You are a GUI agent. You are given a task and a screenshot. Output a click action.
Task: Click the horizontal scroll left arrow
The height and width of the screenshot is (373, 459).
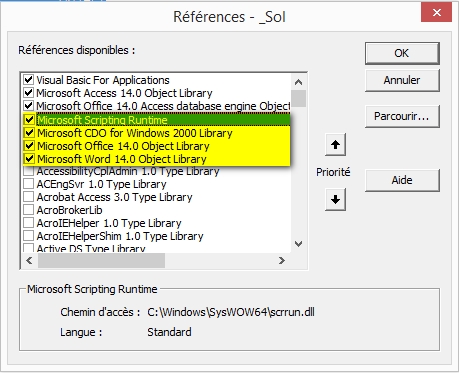[x=29, y=260]
